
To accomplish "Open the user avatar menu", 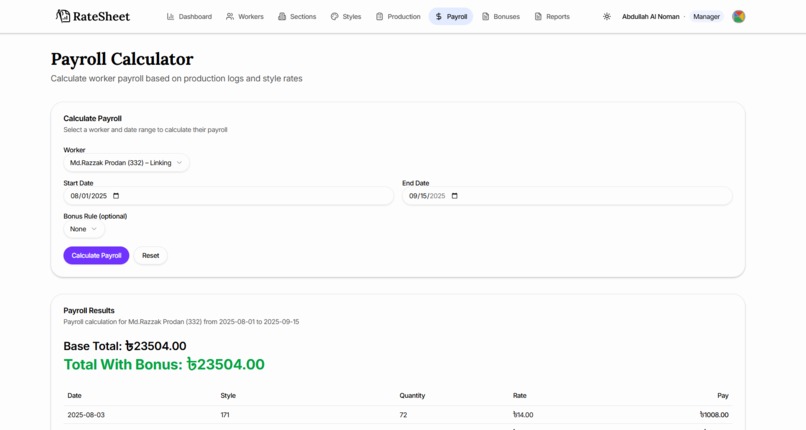I will pyautogui.click(x=739, y=16).
